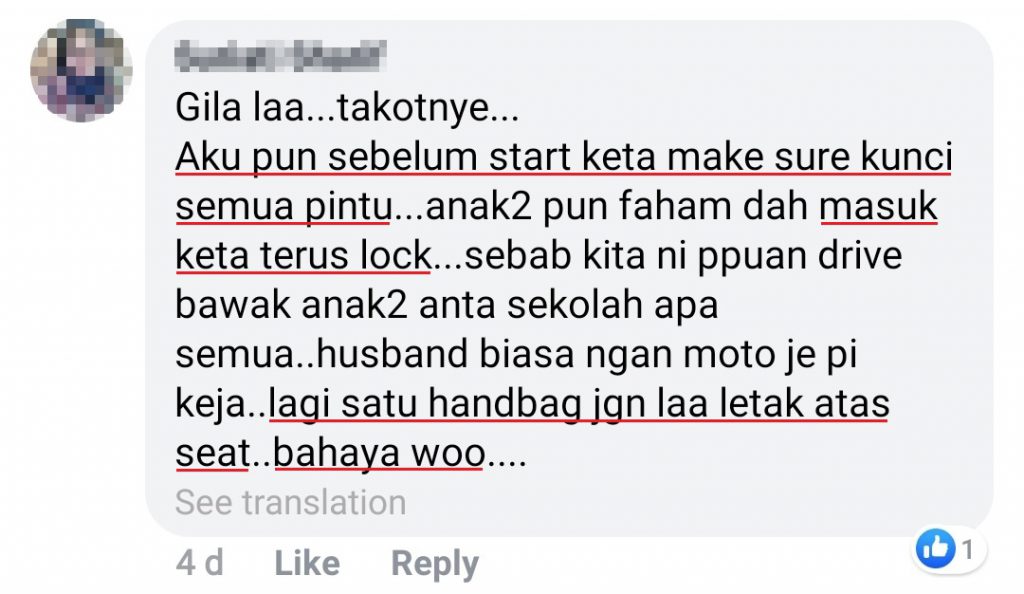Click the underlined 'bahaya woo' text
Viewport: 1024px width, 594px height.
pyautogui.click(x=379, y=453)
